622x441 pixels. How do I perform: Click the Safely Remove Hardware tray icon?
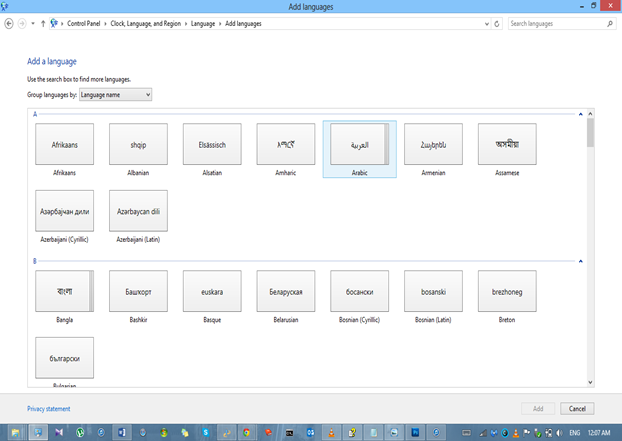pyautogui.click(x=538, y=433)
